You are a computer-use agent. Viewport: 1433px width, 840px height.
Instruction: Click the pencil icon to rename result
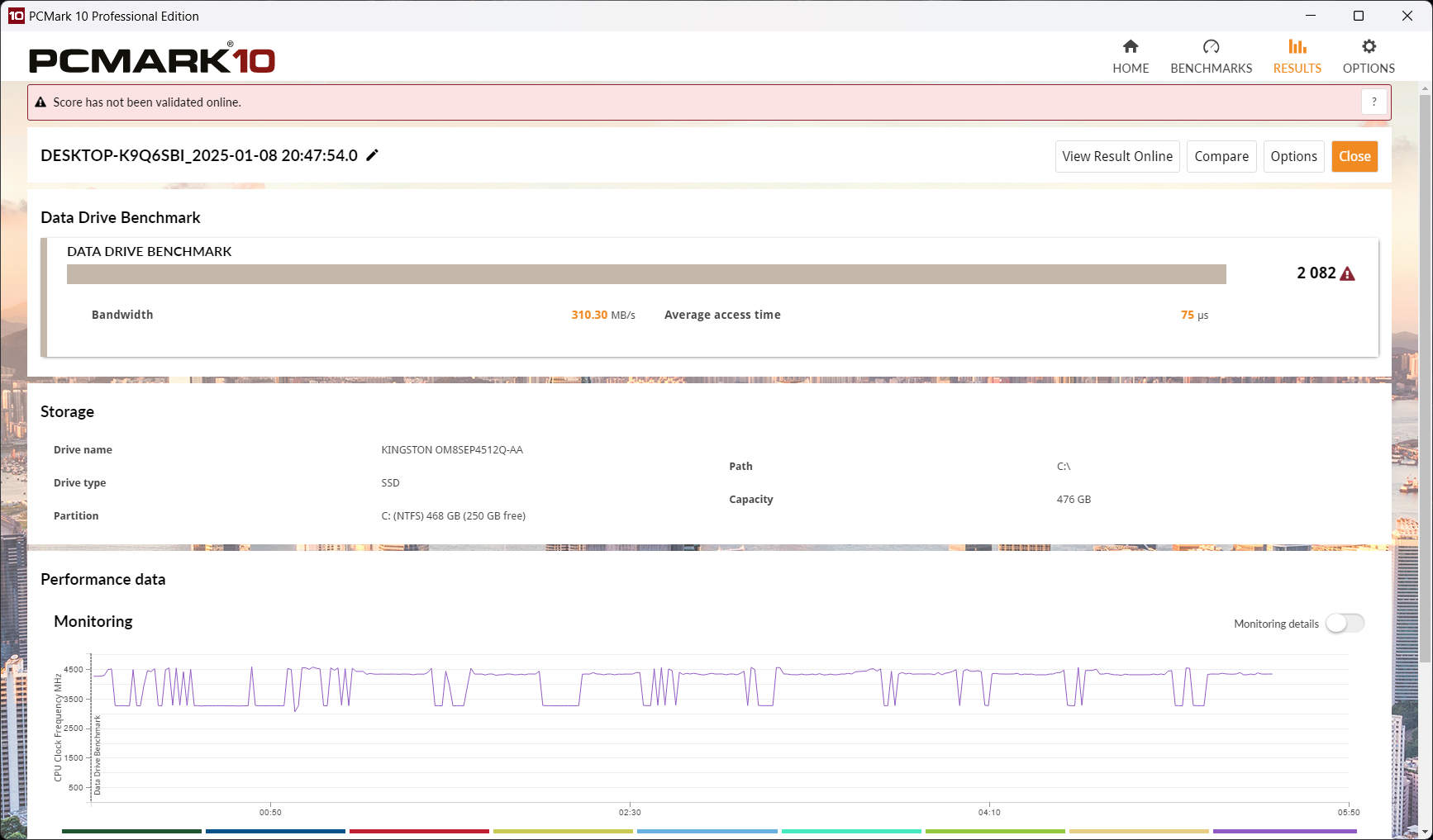click(373, 155)
